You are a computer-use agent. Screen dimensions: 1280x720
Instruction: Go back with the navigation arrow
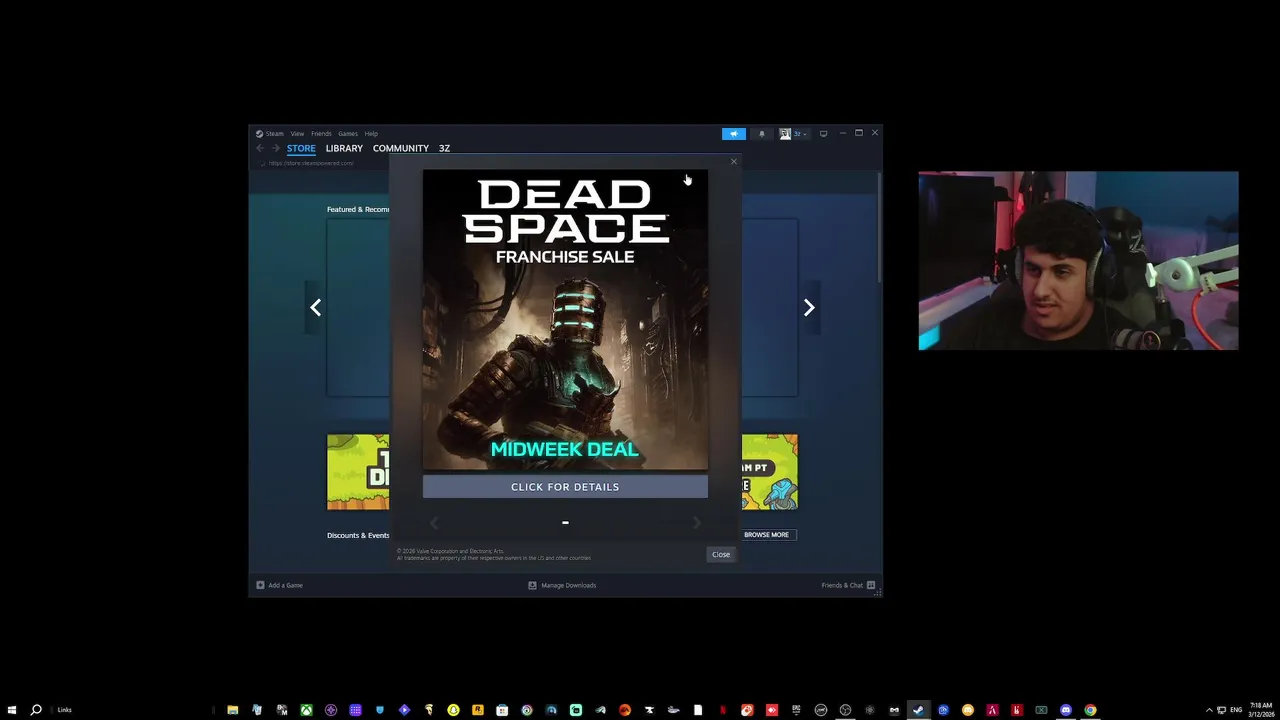[260, 148]
